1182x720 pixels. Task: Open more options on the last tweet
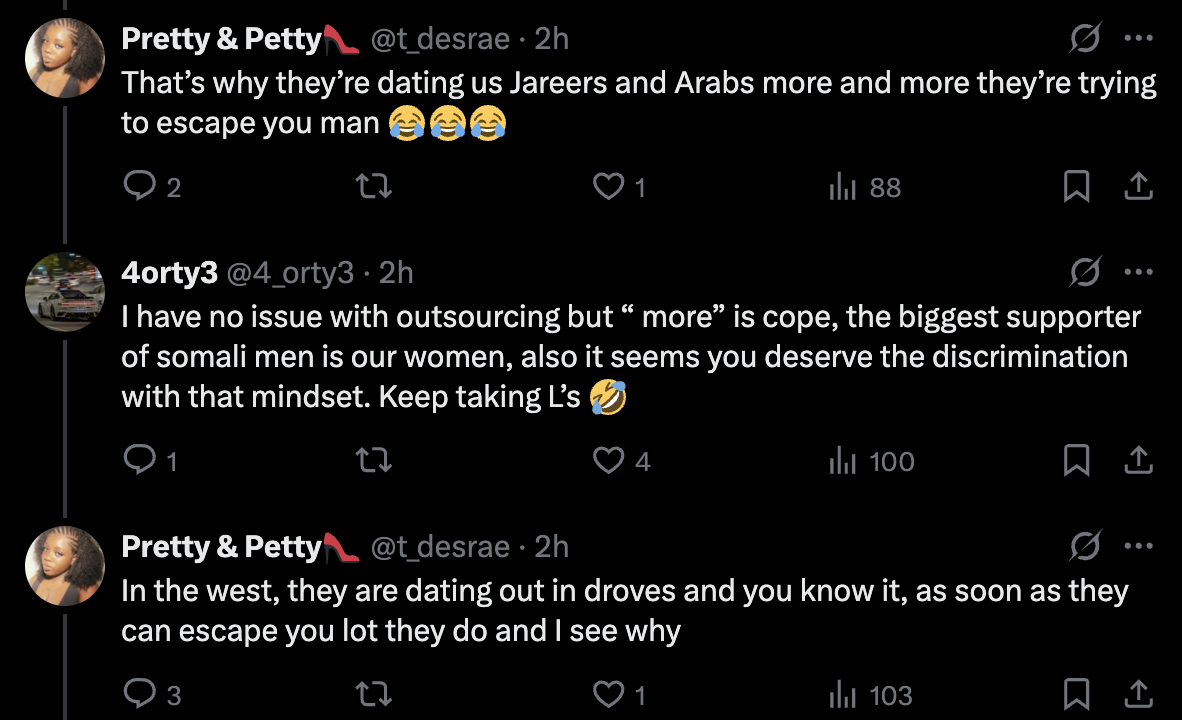pos(1139,547)
